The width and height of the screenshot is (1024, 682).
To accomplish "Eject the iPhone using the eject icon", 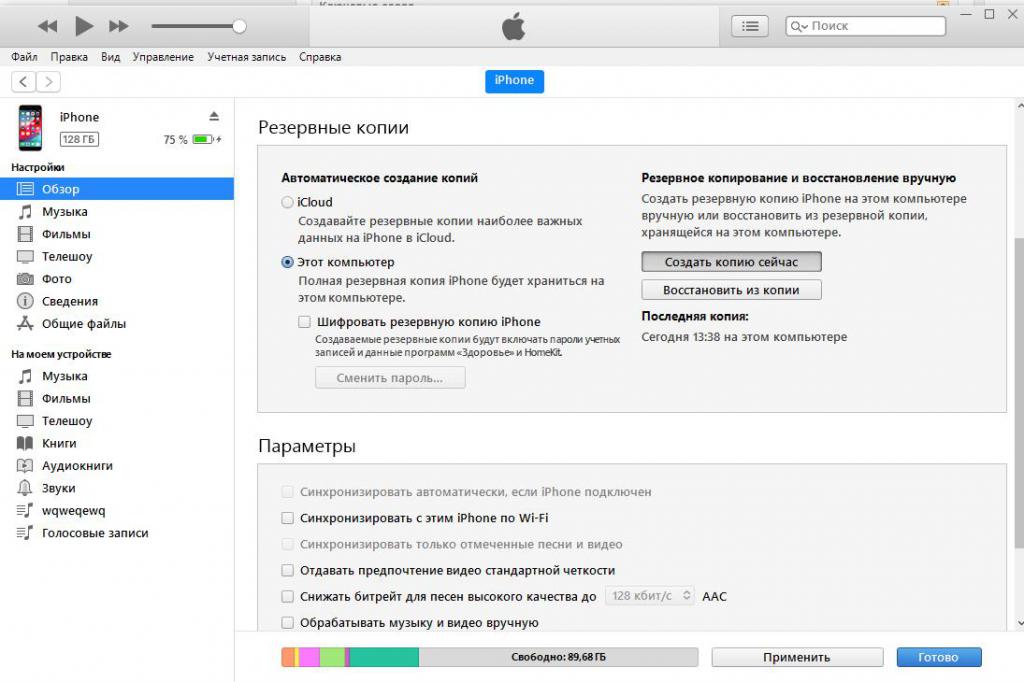I will [214, 116].
